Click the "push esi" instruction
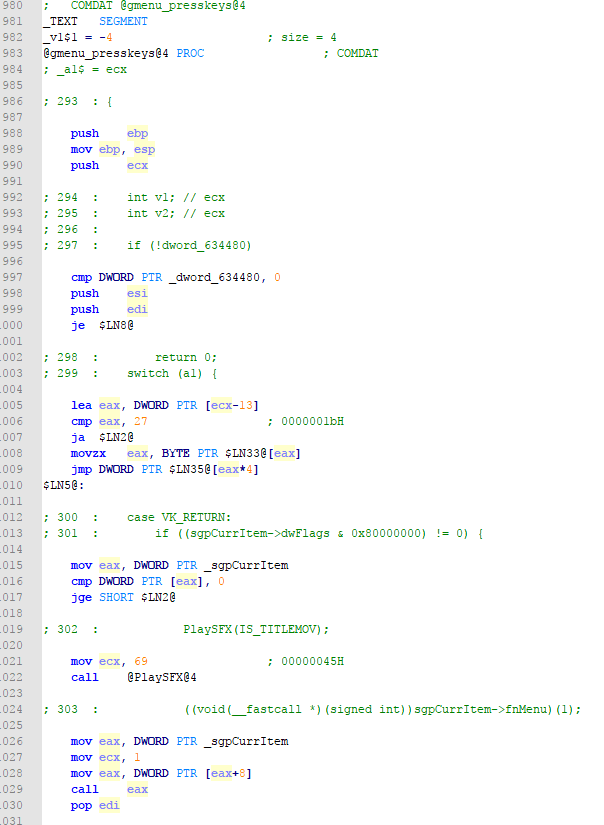This screenshot has width=604, height=825. tap(109, 294)
